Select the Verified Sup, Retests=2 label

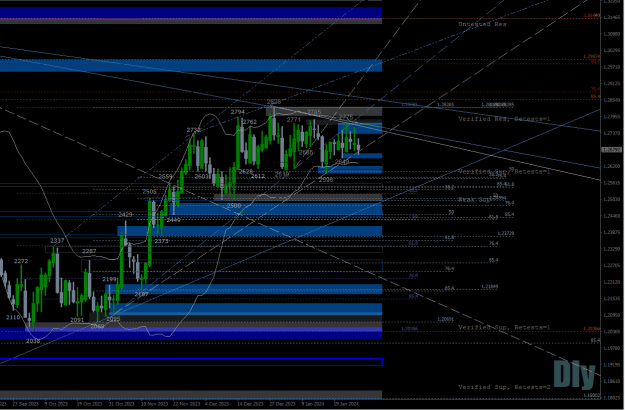tap(504, 387)
